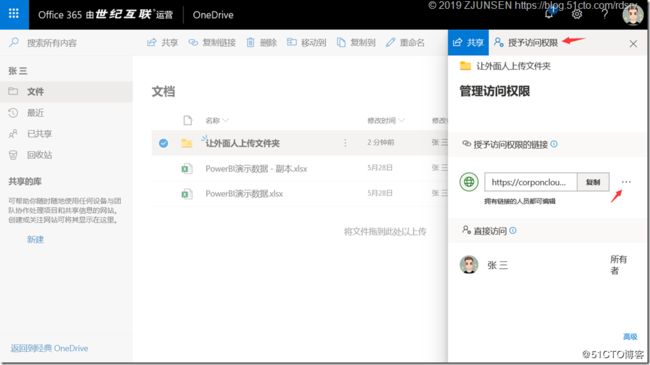The height and width of the screenshot is (365, 650).
Task: Click the 复制 copy link button
Action: tap(593, 182)
